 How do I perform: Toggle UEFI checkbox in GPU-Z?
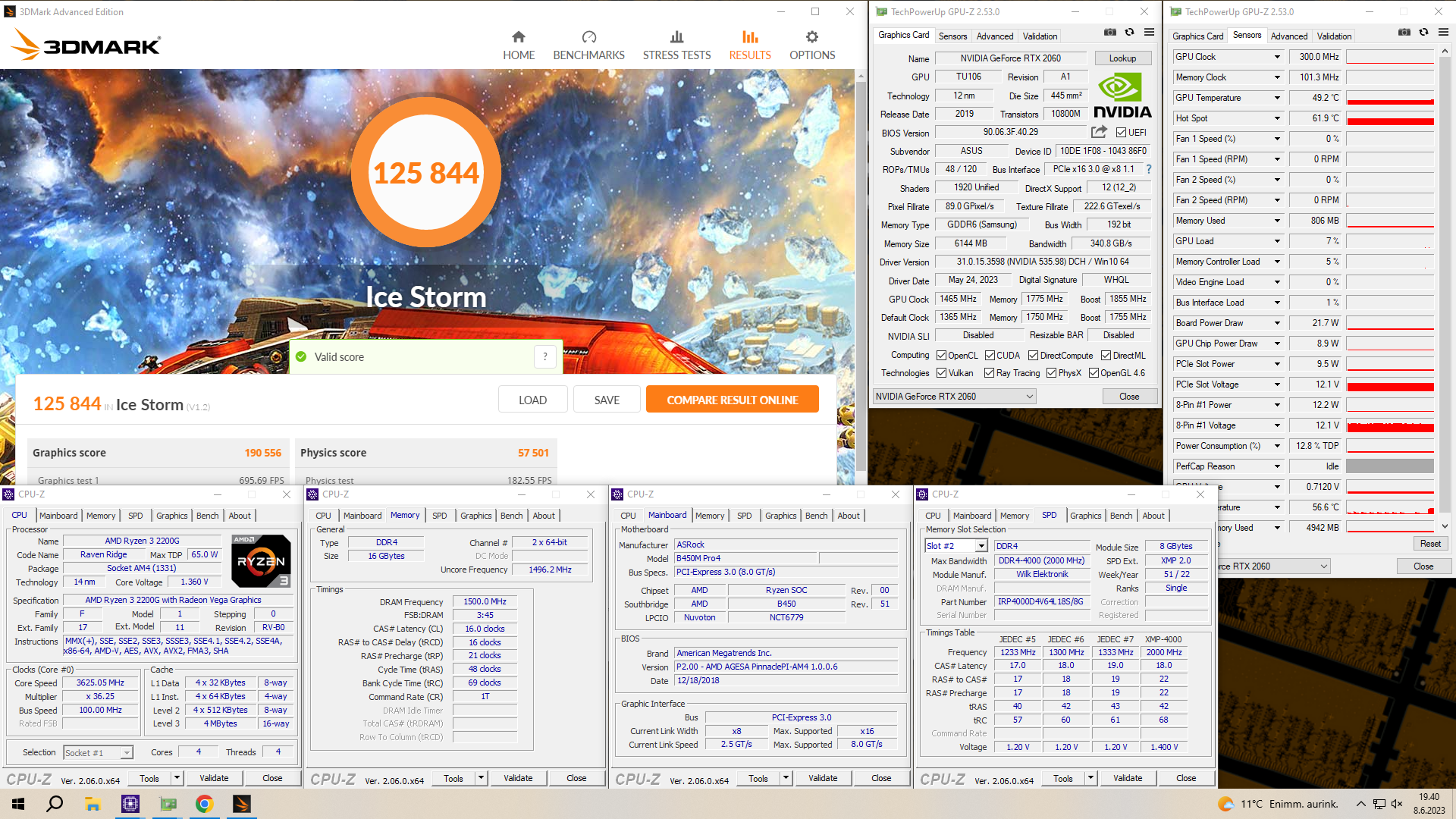coord(1121,133)
